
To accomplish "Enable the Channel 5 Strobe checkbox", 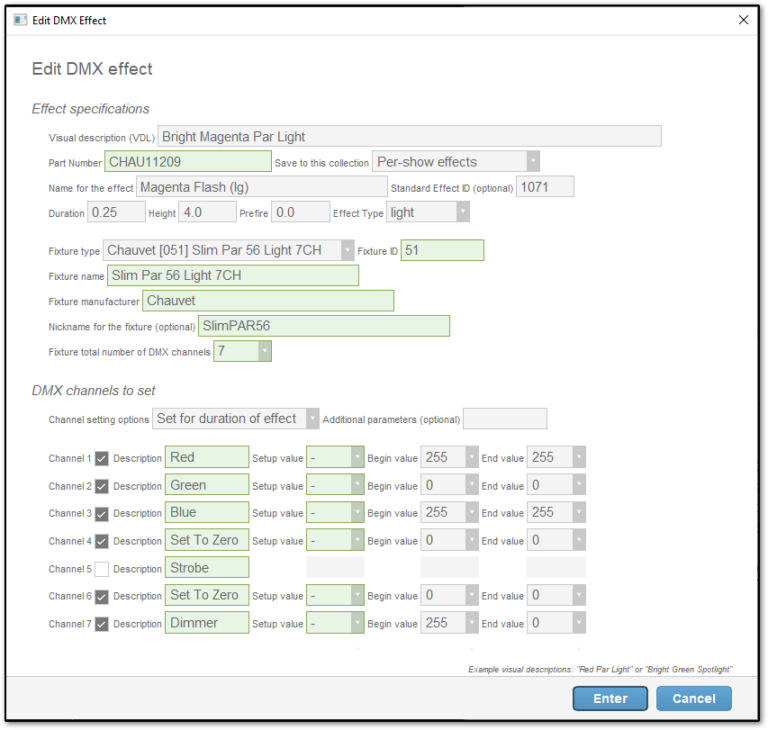I will (x=101, y=569).
